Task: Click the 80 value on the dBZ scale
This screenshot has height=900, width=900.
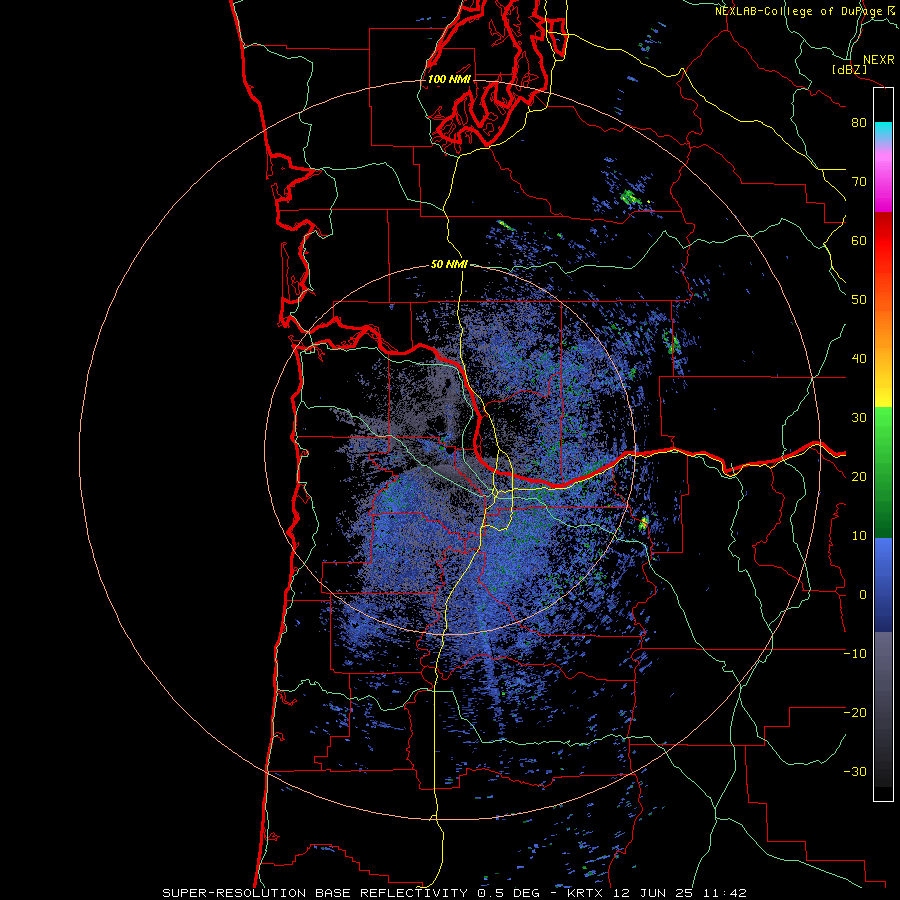Action: pos(859,123)
